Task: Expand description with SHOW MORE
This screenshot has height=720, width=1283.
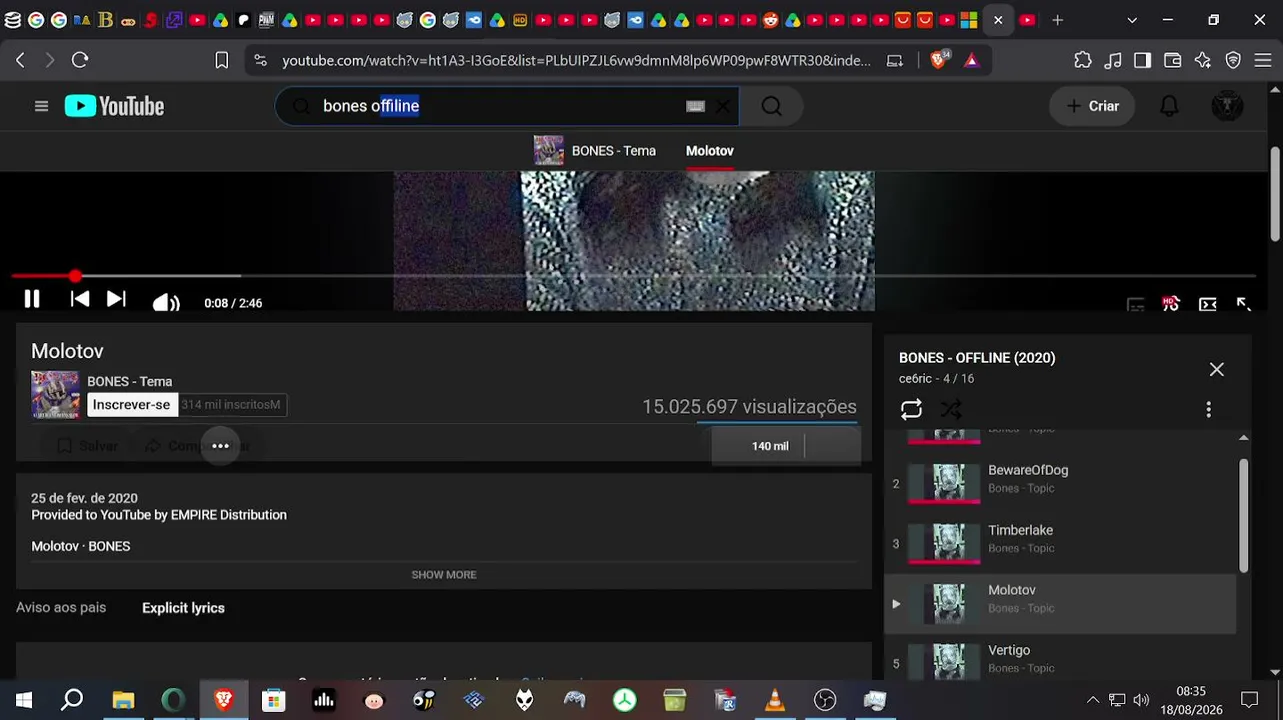Action: (x=444, y=575)
